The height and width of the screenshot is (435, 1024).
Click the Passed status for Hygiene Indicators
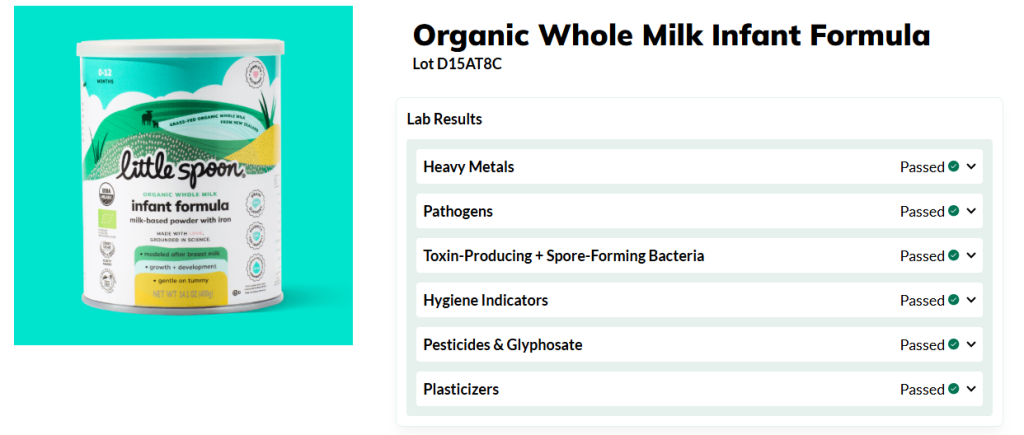[922, 300]
